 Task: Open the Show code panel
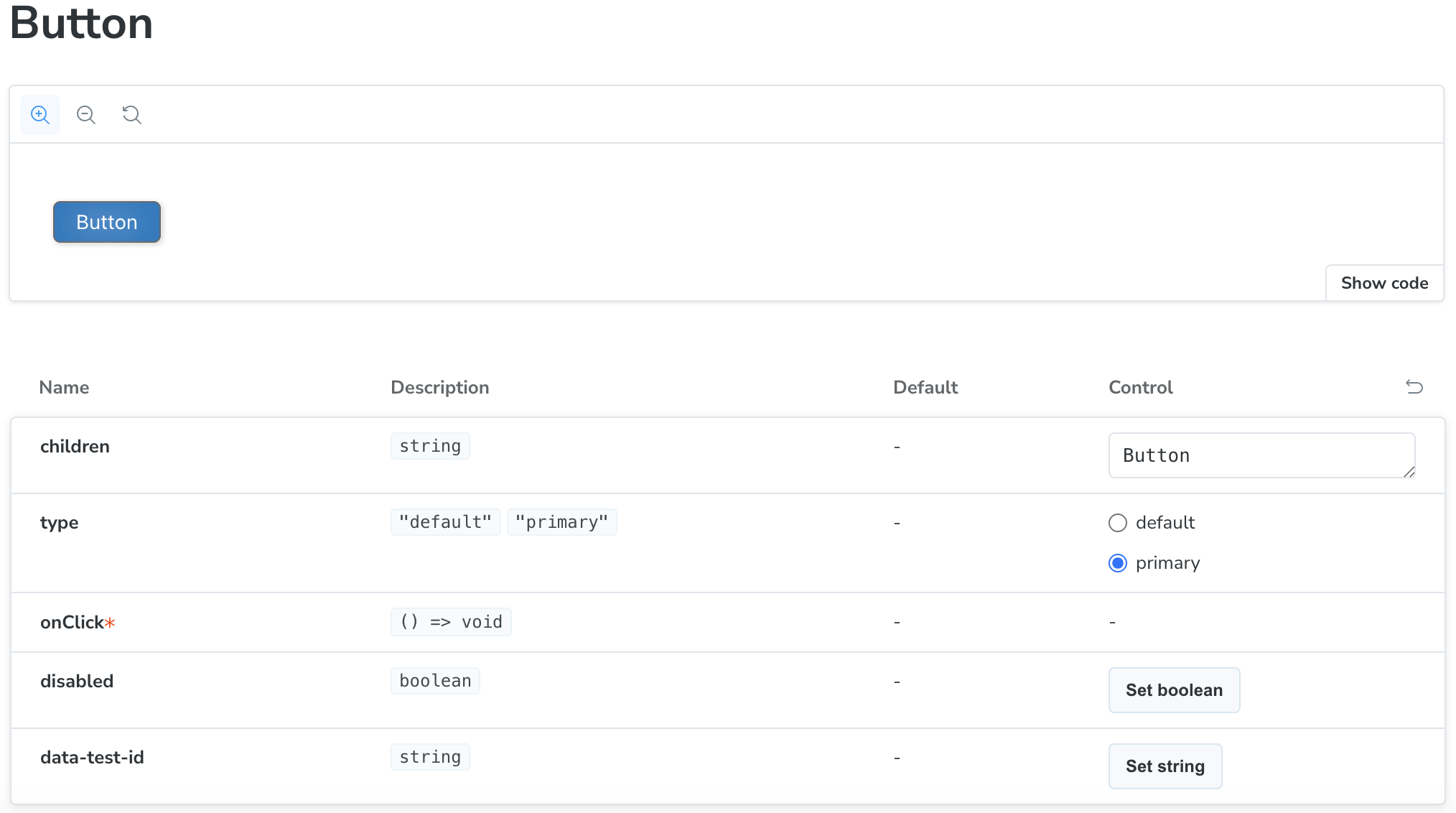[x=1383, y=283]
